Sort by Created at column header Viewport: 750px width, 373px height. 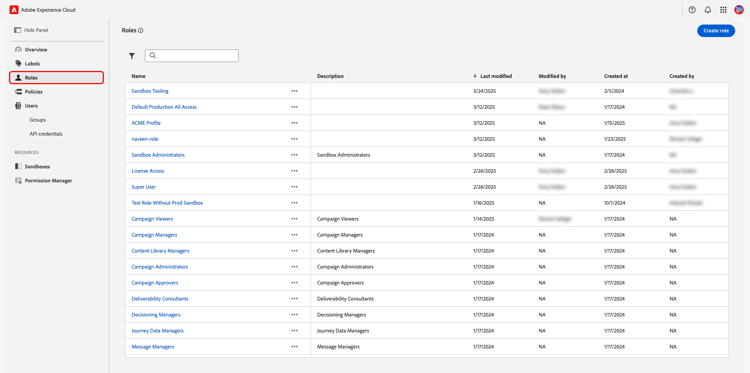(x=616, y=76)
